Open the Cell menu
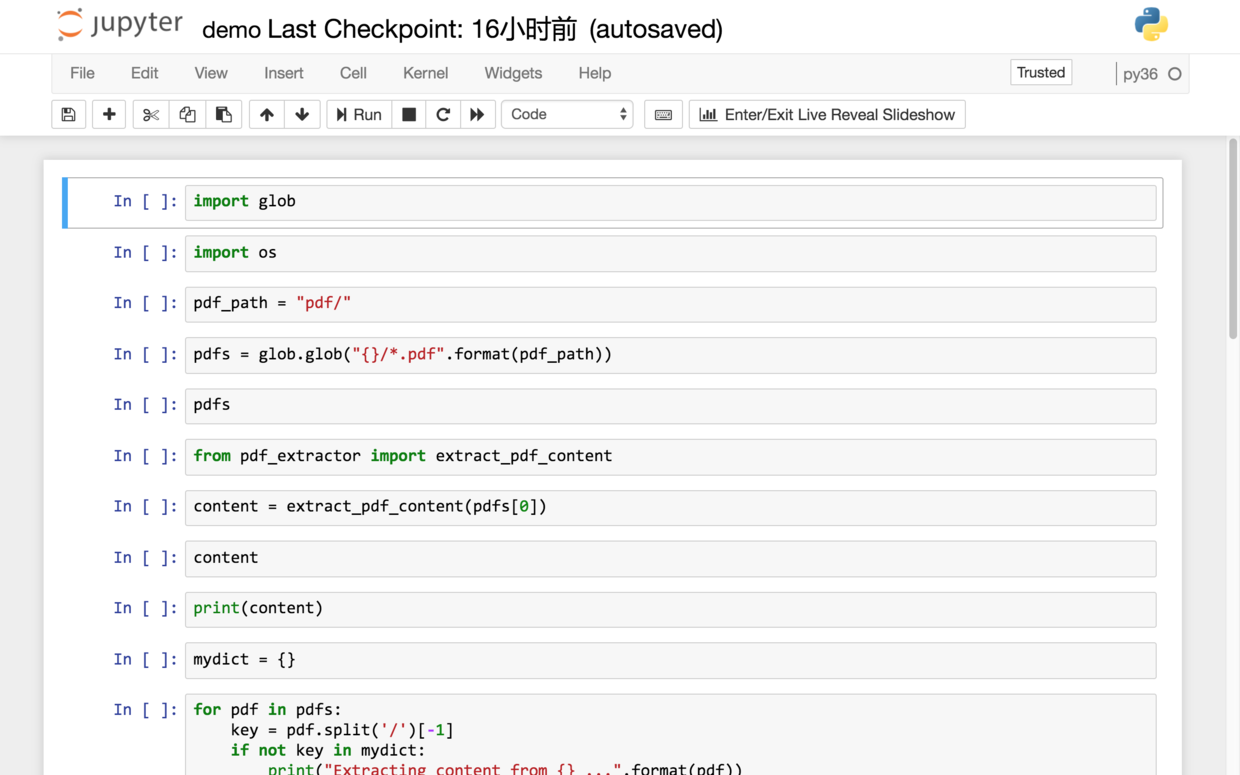Screen dimensions: 1240x775 click(353, 73)
